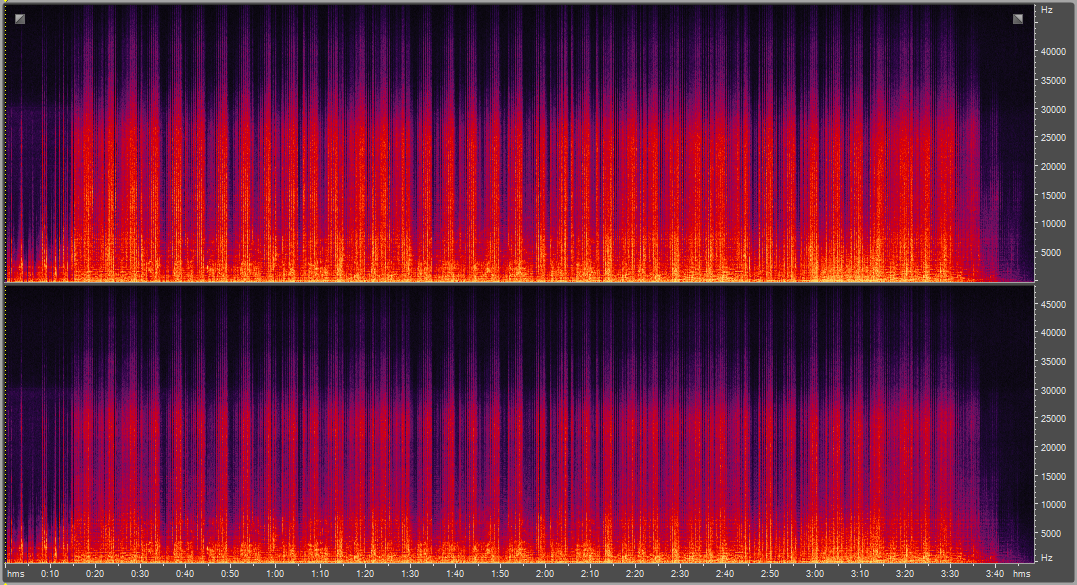Click 20000 on the lower channel frequency scale
1077x585 pixels.
tap(1054, 447)
